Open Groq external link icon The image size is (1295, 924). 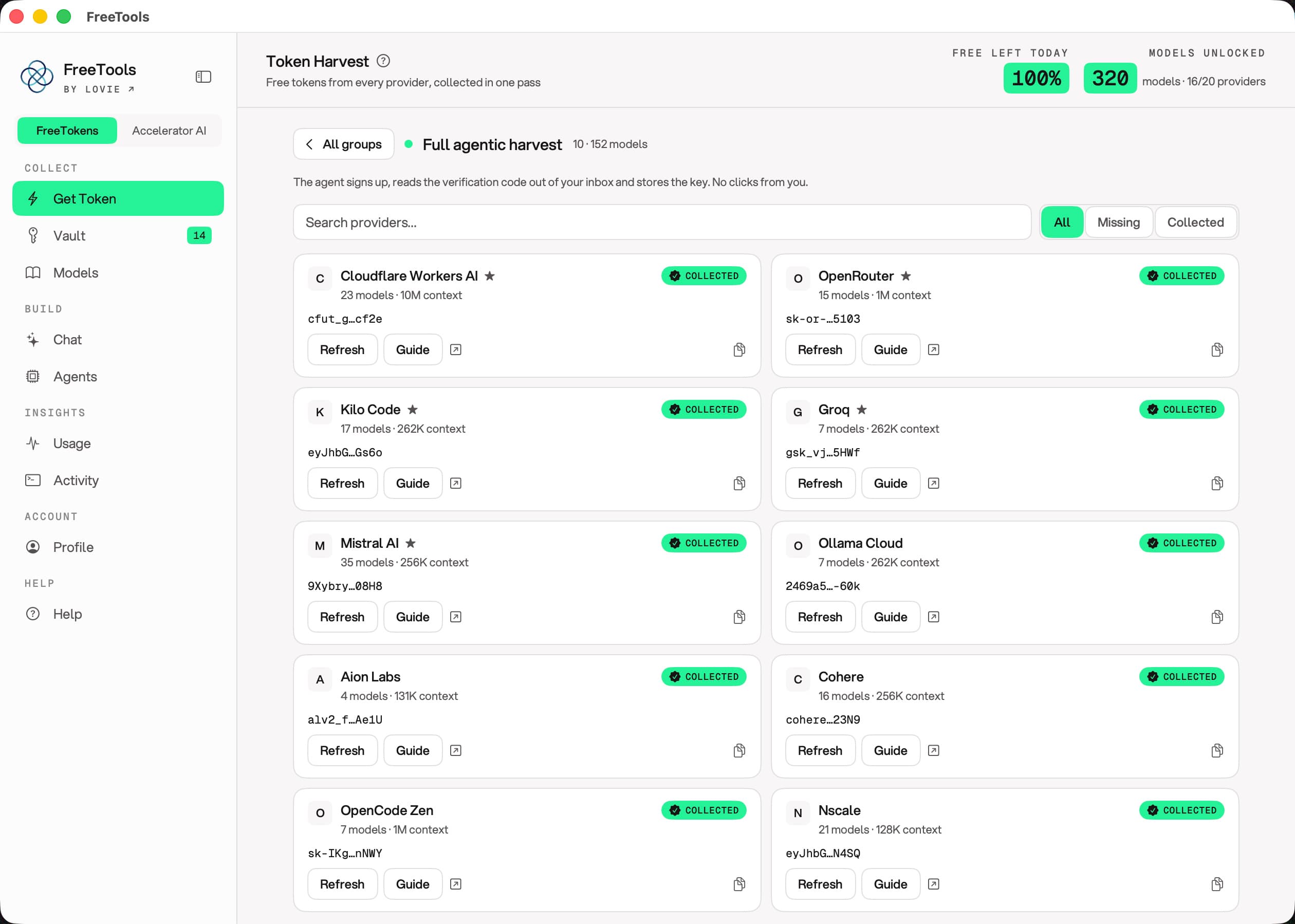point(934,483)
